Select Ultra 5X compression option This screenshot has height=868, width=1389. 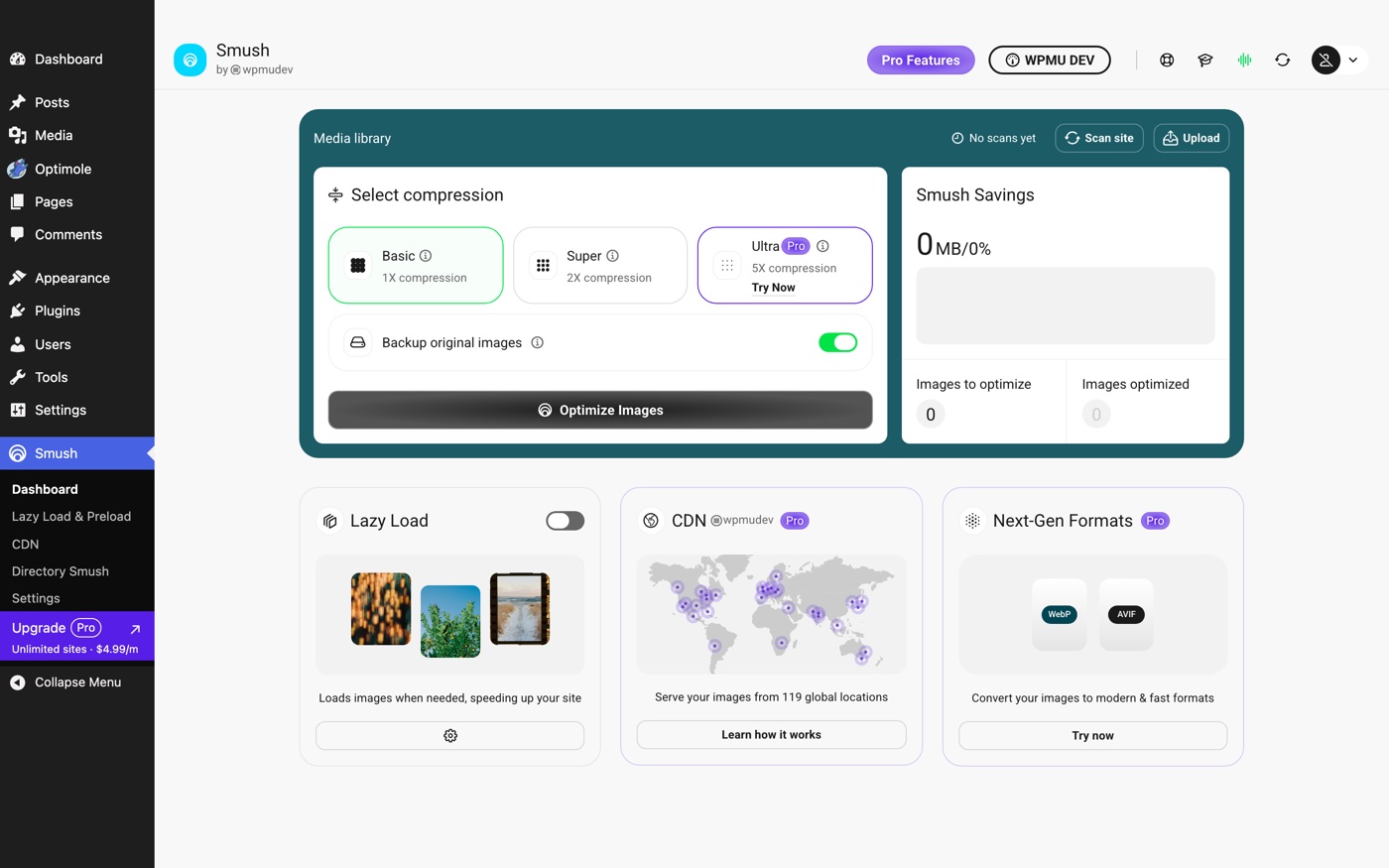pos(785,266)
